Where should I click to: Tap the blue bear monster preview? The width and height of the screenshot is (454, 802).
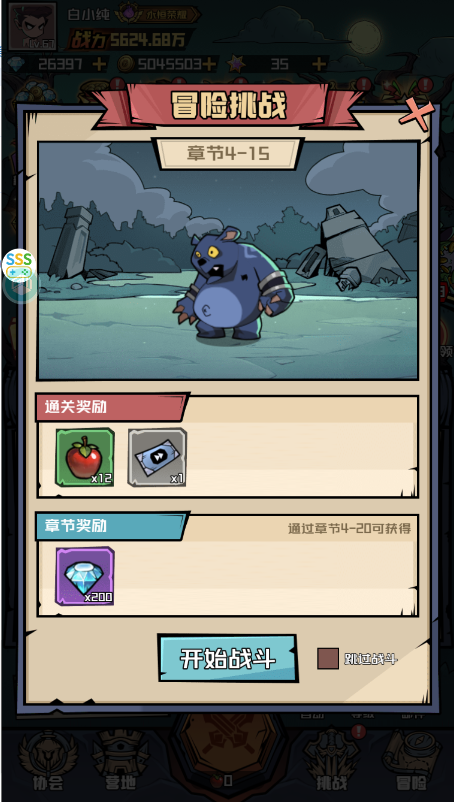[235, 283]
